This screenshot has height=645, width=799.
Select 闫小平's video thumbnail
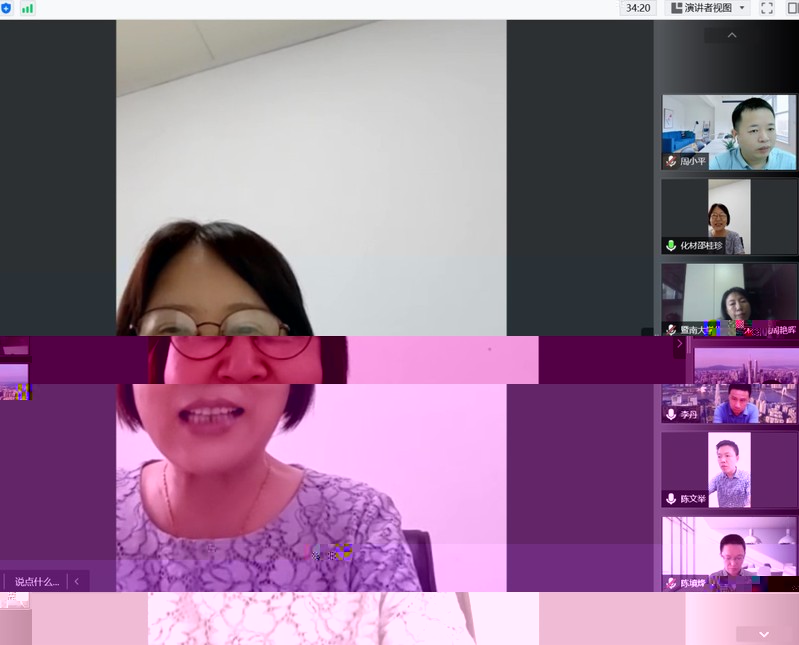[729, 132]
